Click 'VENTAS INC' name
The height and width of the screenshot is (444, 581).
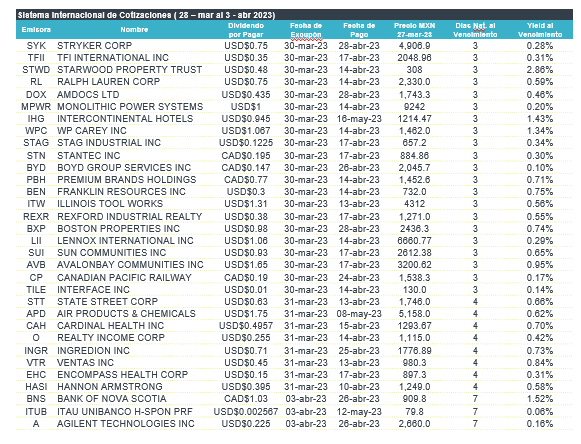click(x=85, y=362)
